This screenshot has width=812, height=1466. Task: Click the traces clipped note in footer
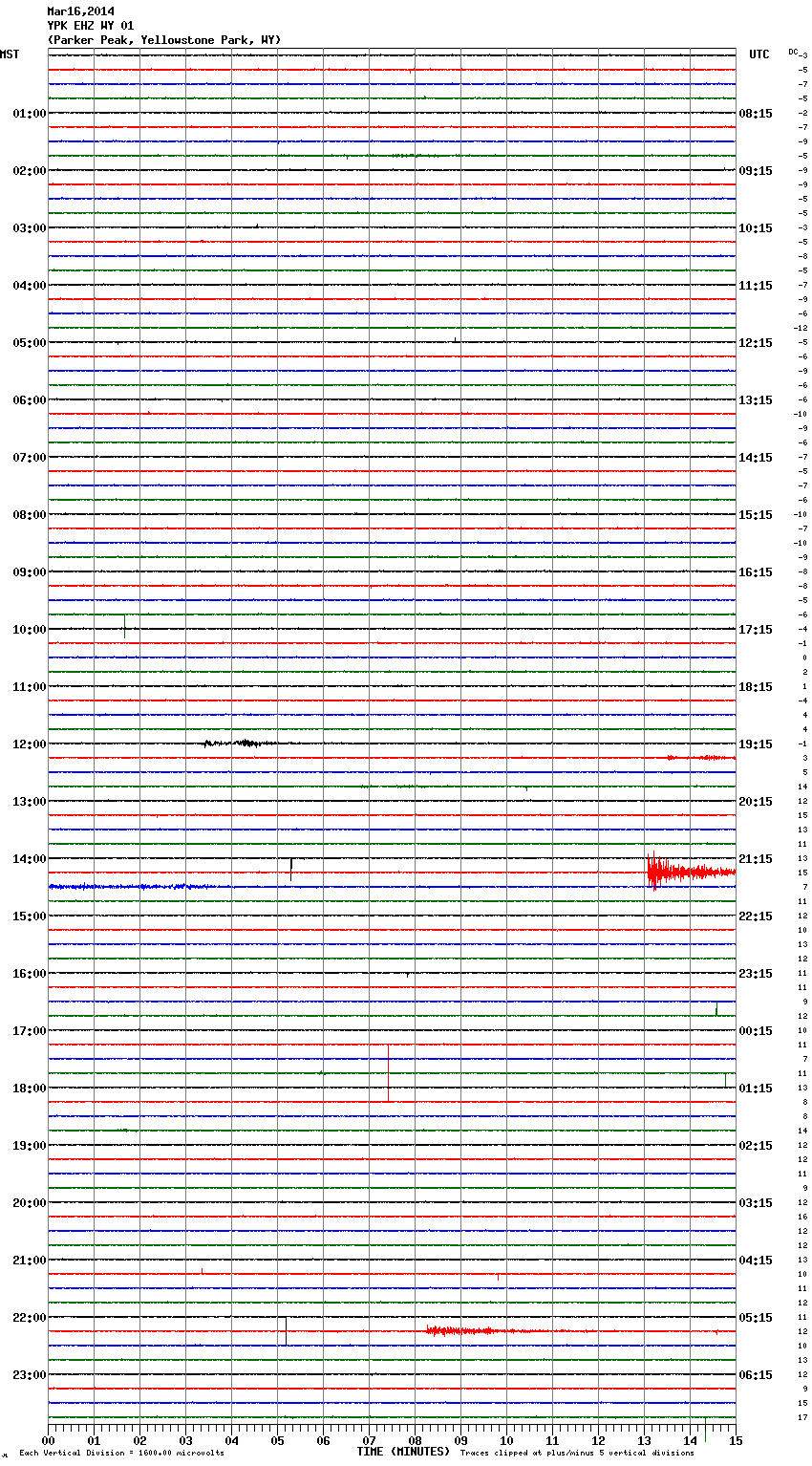[577, 1454]
